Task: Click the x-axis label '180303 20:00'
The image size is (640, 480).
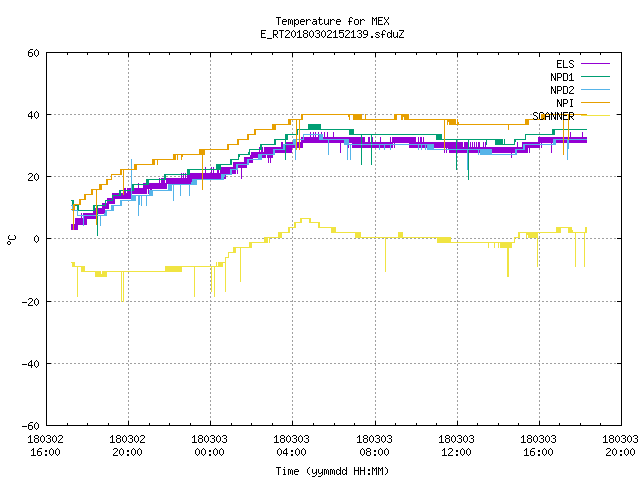Action: tap(620, 446)
